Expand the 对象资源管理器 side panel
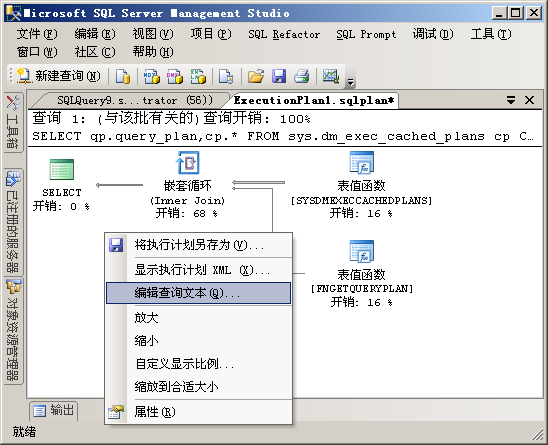Image resolution: width=548 pixels, height=445 pixels. point(13,331)
